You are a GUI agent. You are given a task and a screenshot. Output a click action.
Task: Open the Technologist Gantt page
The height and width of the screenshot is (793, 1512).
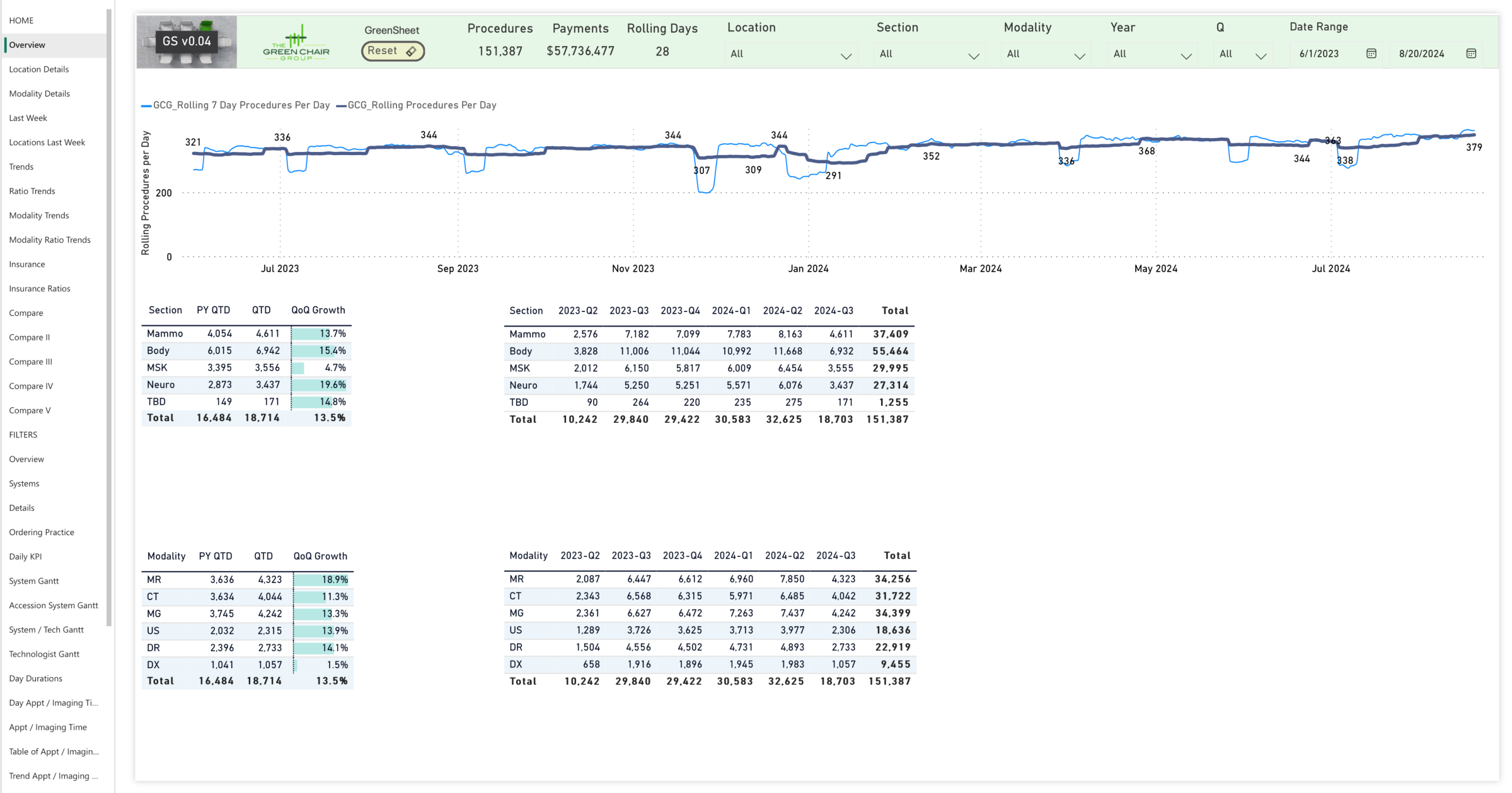44,654
